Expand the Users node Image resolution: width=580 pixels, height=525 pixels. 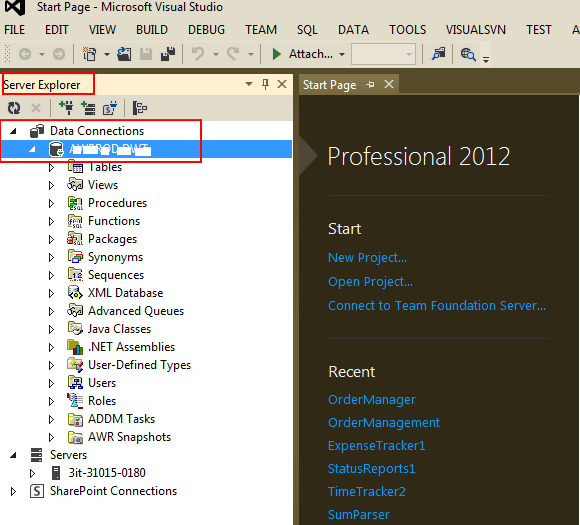[x=51, y=383]
